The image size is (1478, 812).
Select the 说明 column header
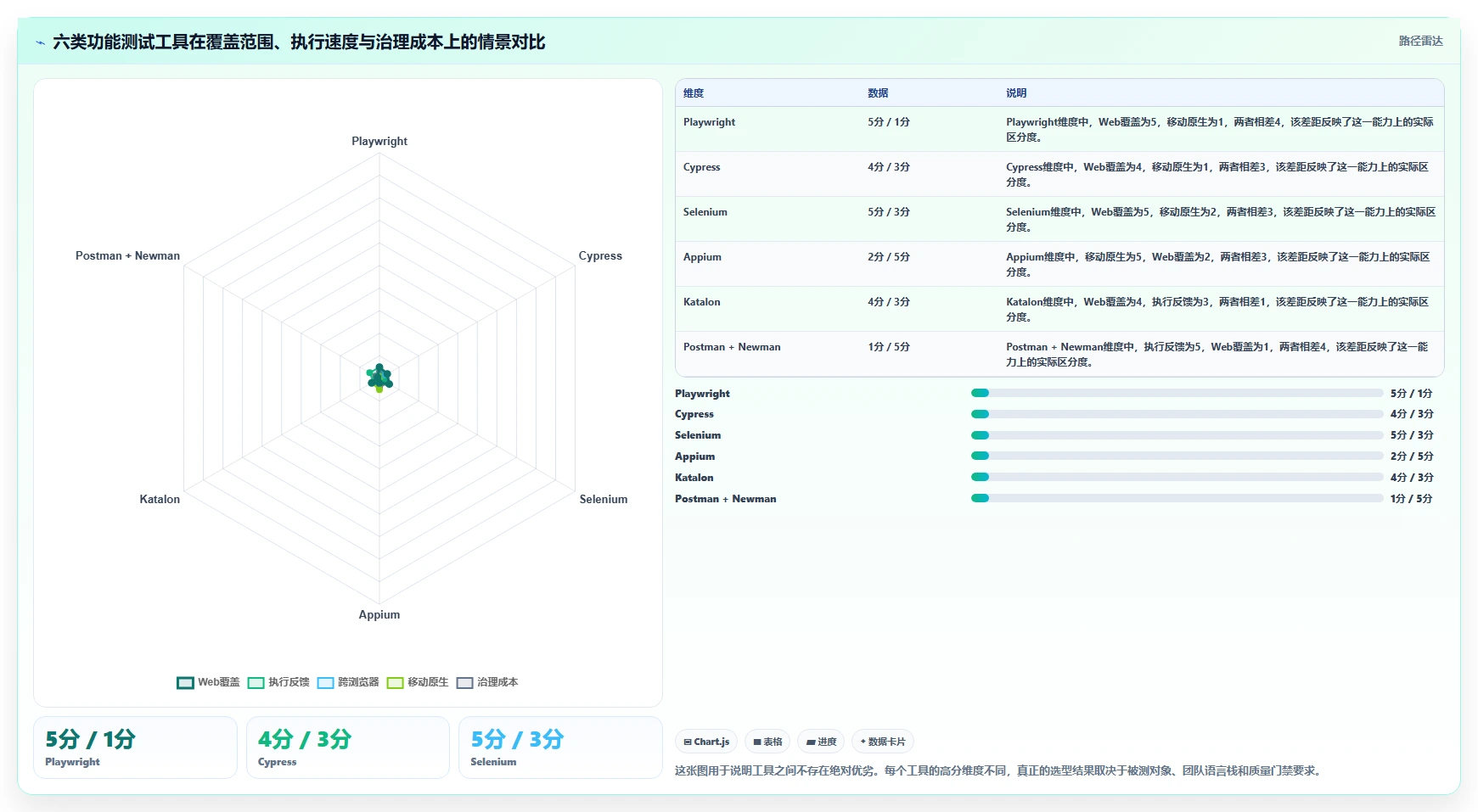[1016, 93]
